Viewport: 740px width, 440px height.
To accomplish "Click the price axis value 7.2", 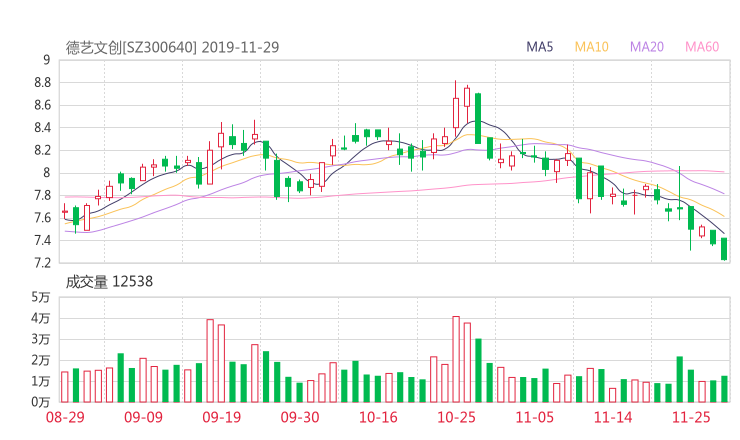I will point(42,262).
